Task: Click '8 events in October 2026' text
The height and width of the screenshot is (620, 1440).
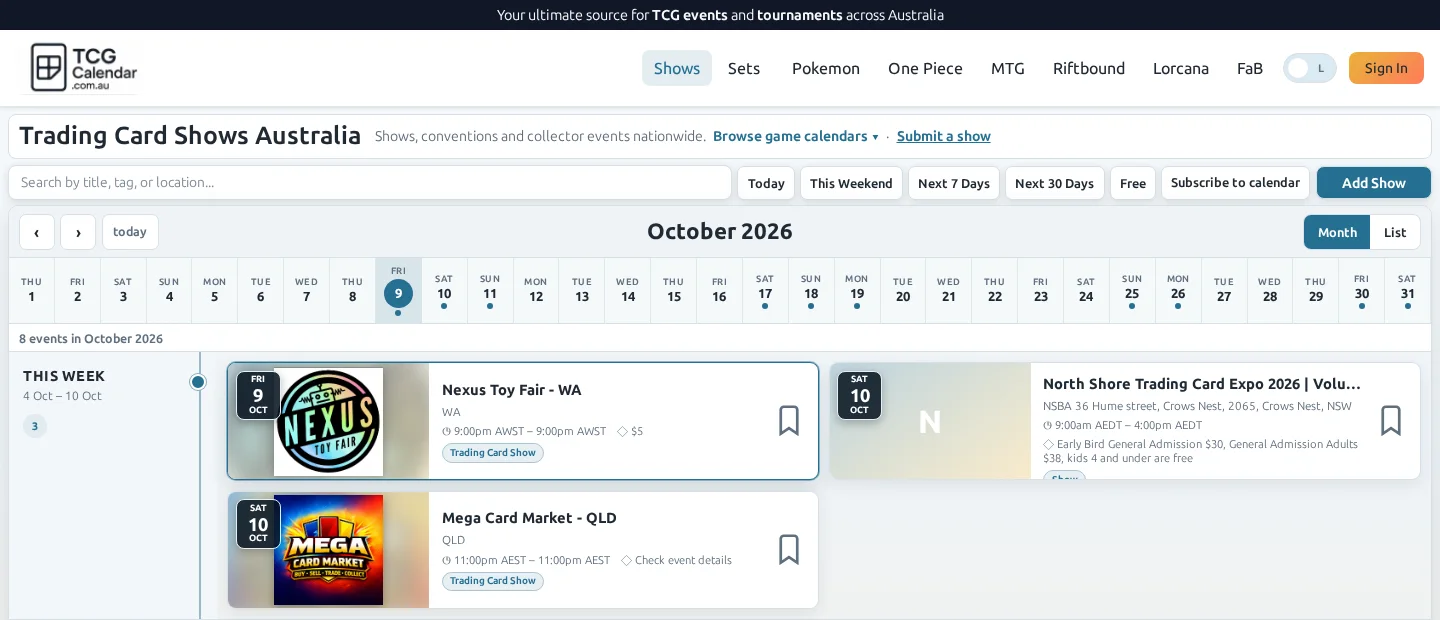Action: [x=91, y=339]
